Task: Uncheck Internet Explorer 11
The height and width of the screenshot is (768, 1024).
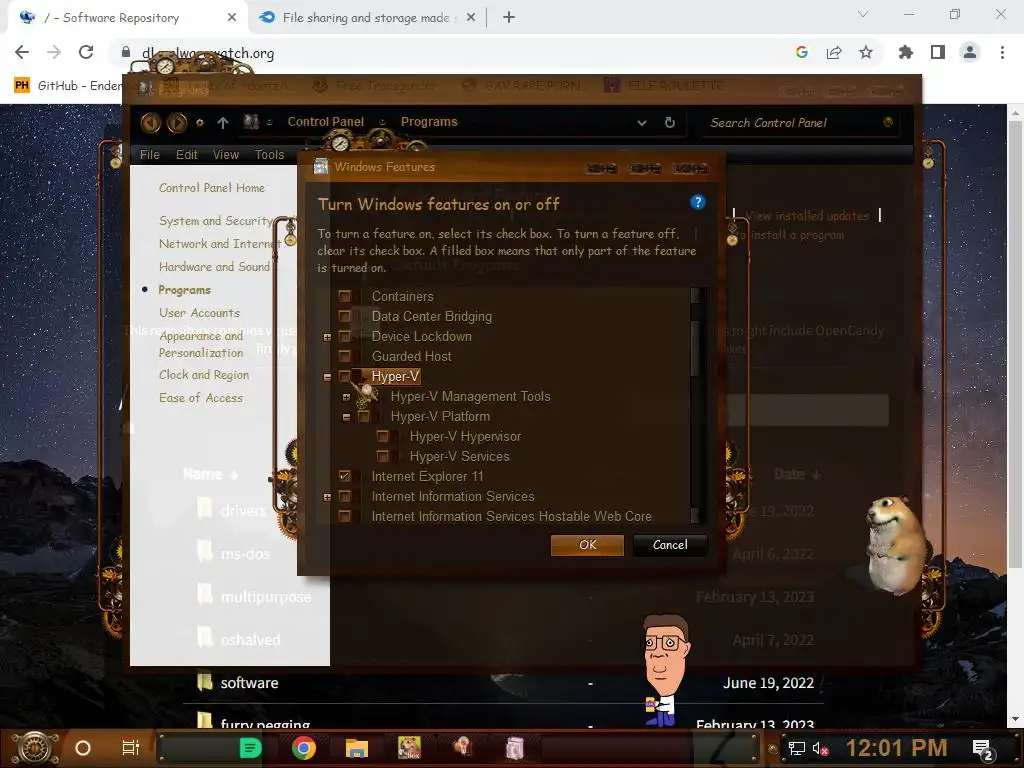Action: coord(345,476)
